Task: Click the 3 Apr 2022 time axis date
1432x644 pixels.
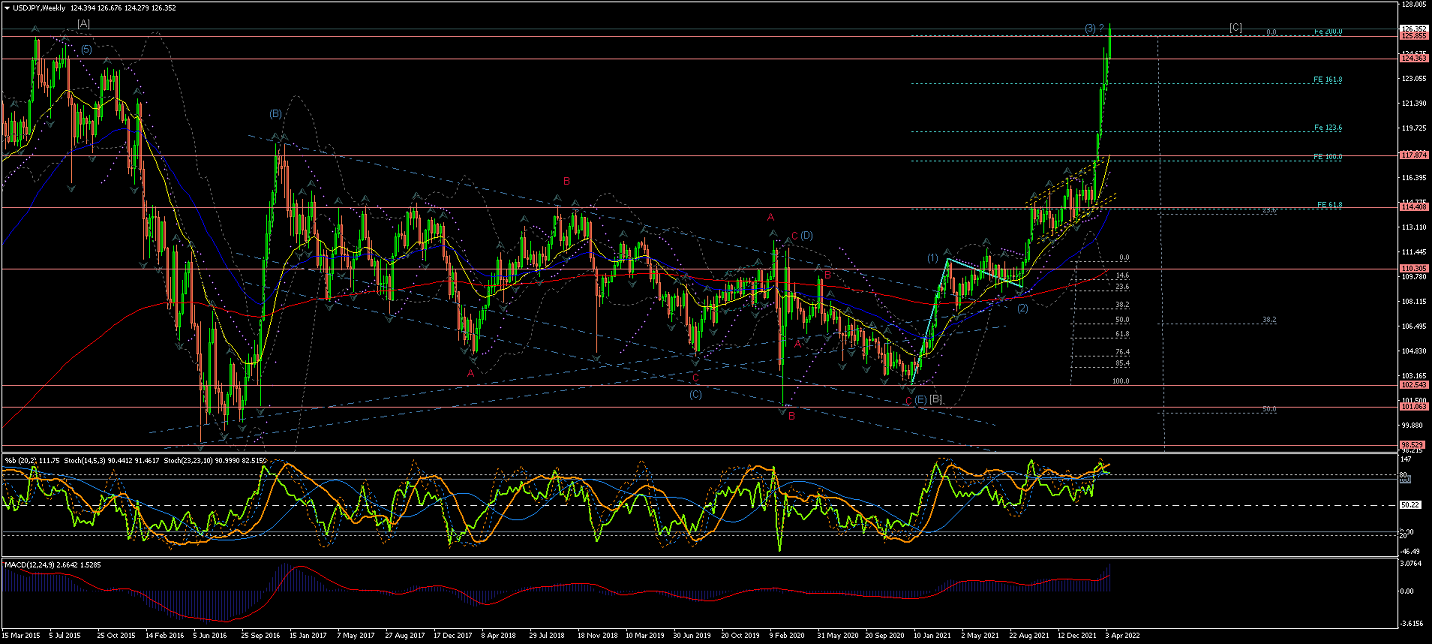Action: (1121, 635)
